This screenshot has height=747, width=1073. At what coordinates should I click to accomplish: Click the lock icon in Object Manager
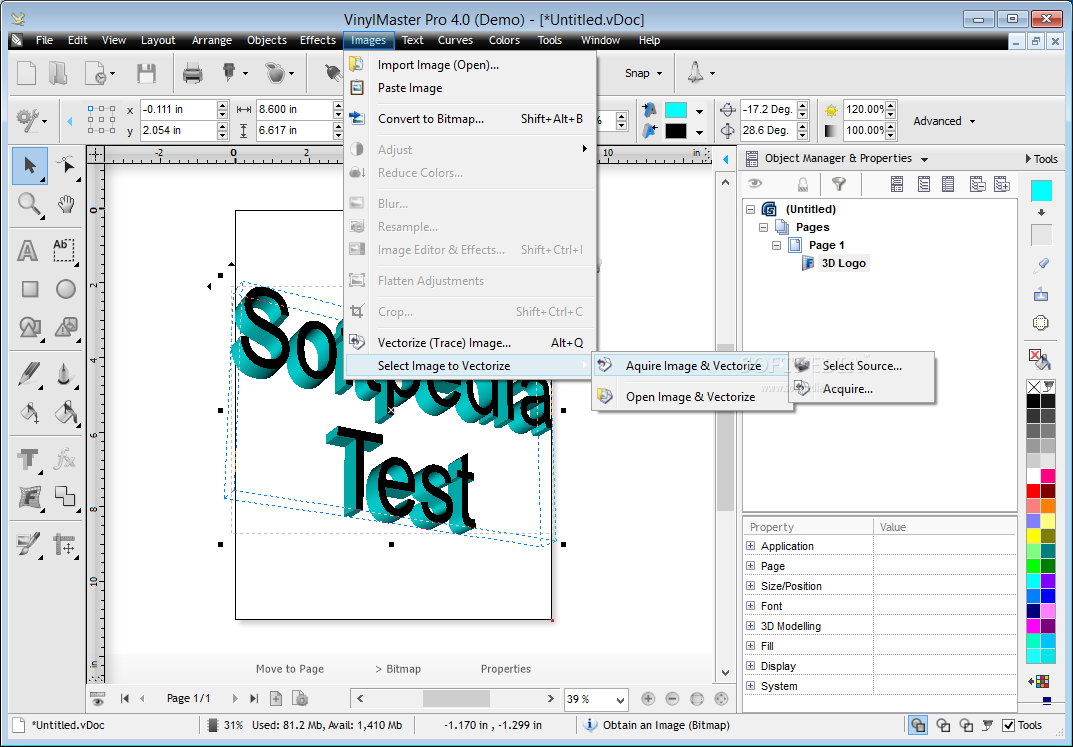point(803,183)
